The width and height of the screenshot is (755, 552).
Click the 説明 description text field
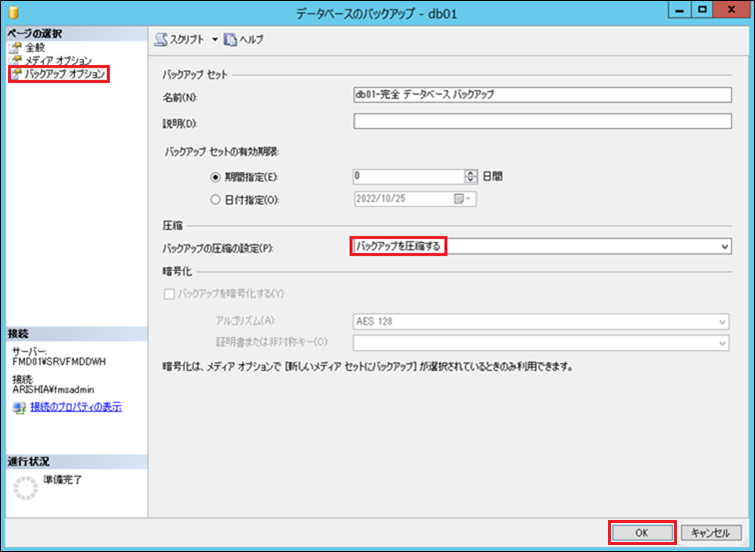click(x=543, y=122)
